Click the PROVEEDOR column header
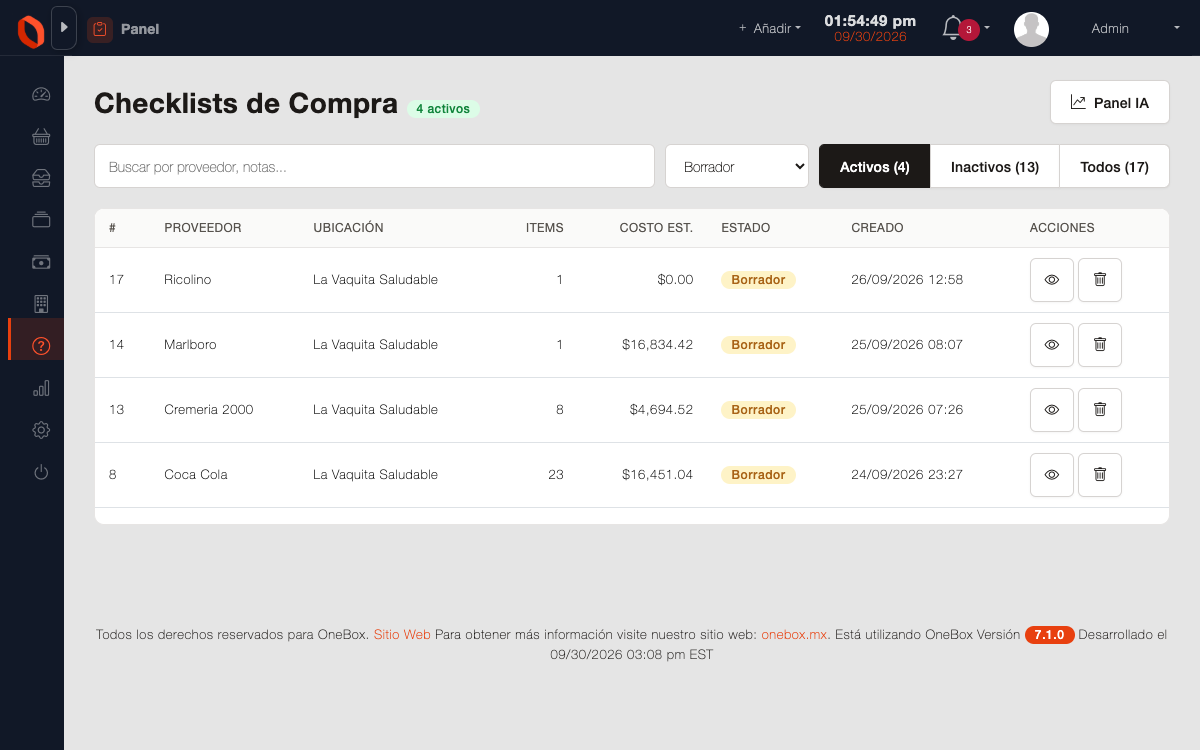1200x750 pixels. 203,228
